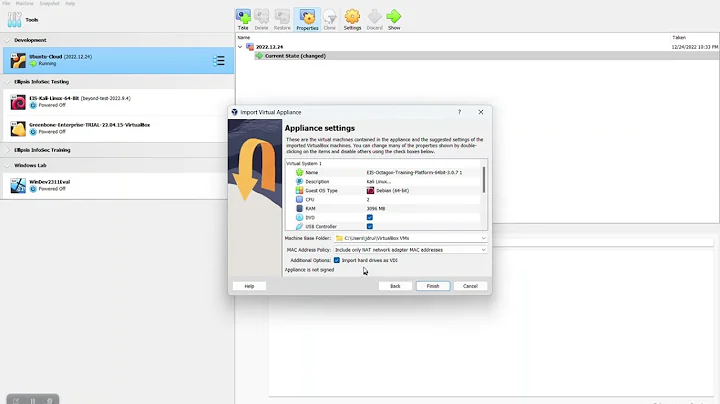The image size is (720, 404).
Task: Select the Greenbone Enterprise TRIAL VM icon
Action: [x=18, y=129]
